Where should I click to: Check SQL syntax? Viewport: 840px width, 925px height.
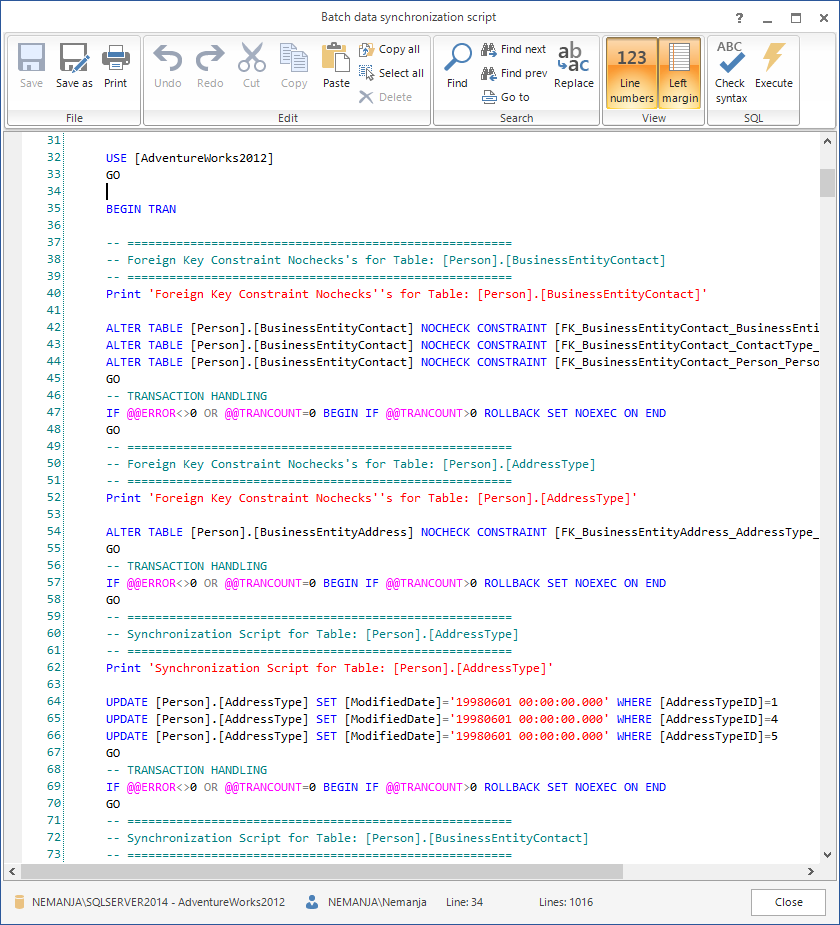[x=730, y=73]
